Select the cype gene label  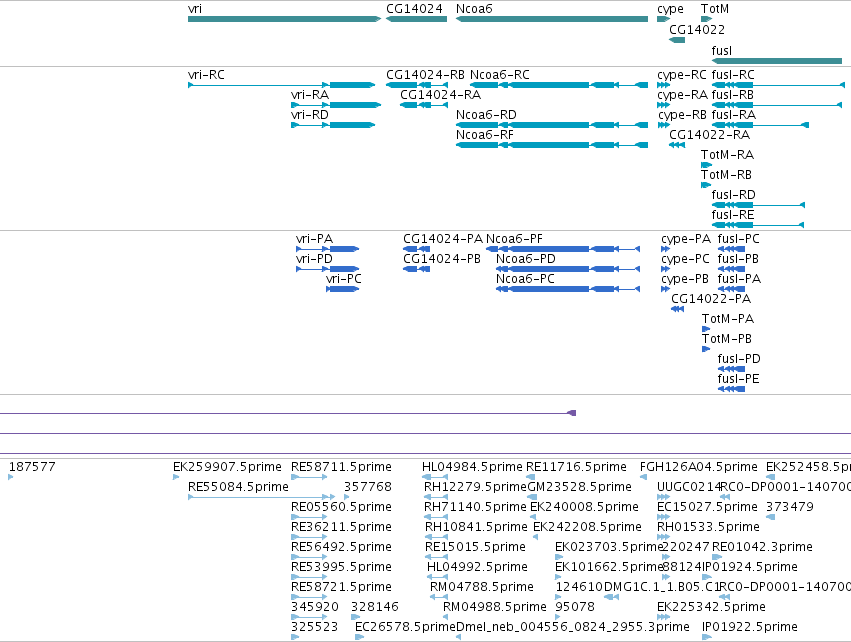(x=670, y=9)
